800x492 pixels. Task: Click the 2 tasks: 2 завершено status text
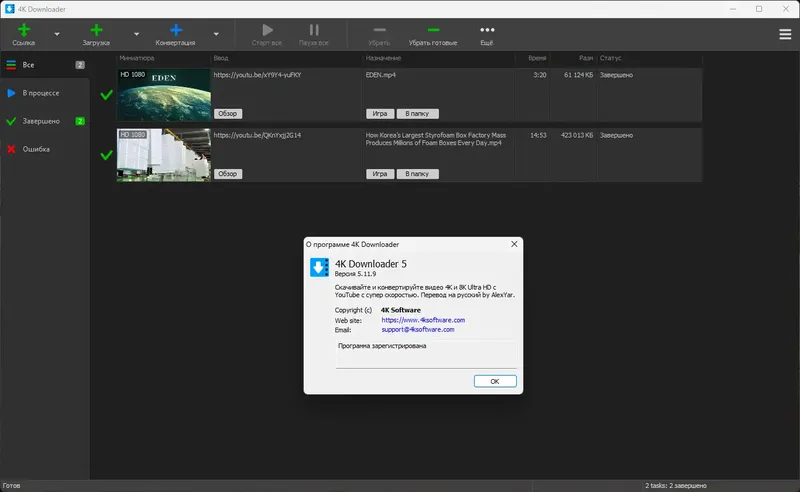click(676, 486)
